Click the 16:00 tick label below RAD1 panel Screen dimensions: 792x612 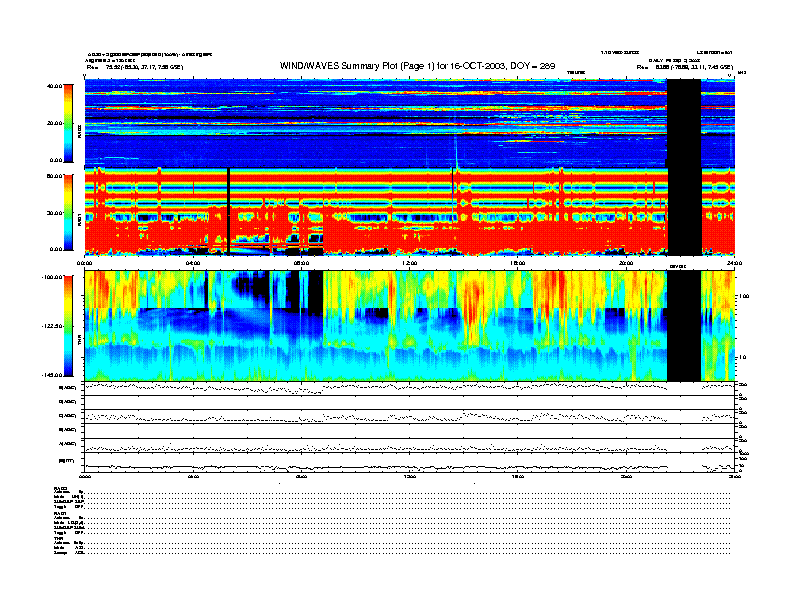pyautogui.click(x=518, y=263)
